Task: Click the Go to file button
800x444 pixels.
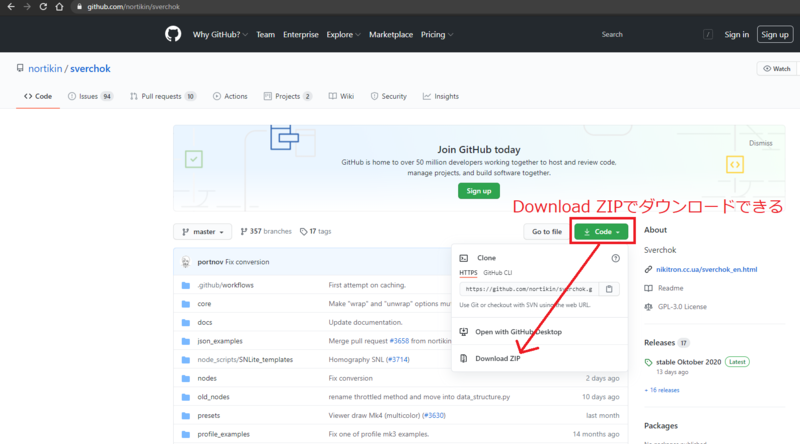Action: (546, 232)
